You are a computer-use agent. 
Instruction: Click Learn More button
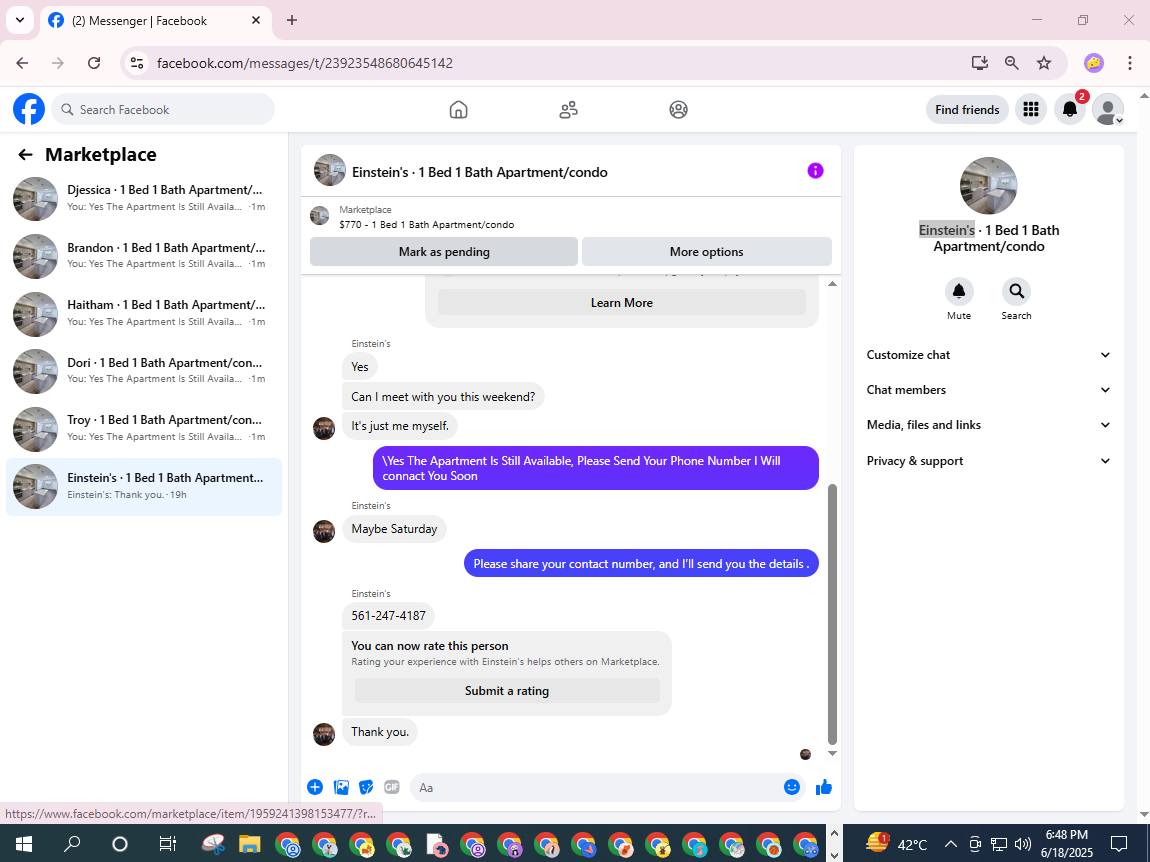click(x=622, y=303)
